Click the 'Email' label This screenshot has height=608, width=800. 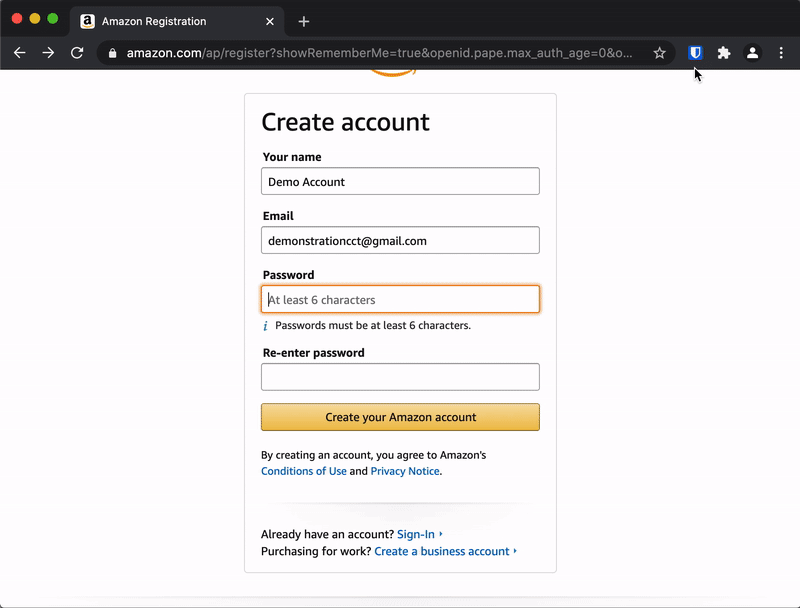pyautogui.click(x=278, y=216)
